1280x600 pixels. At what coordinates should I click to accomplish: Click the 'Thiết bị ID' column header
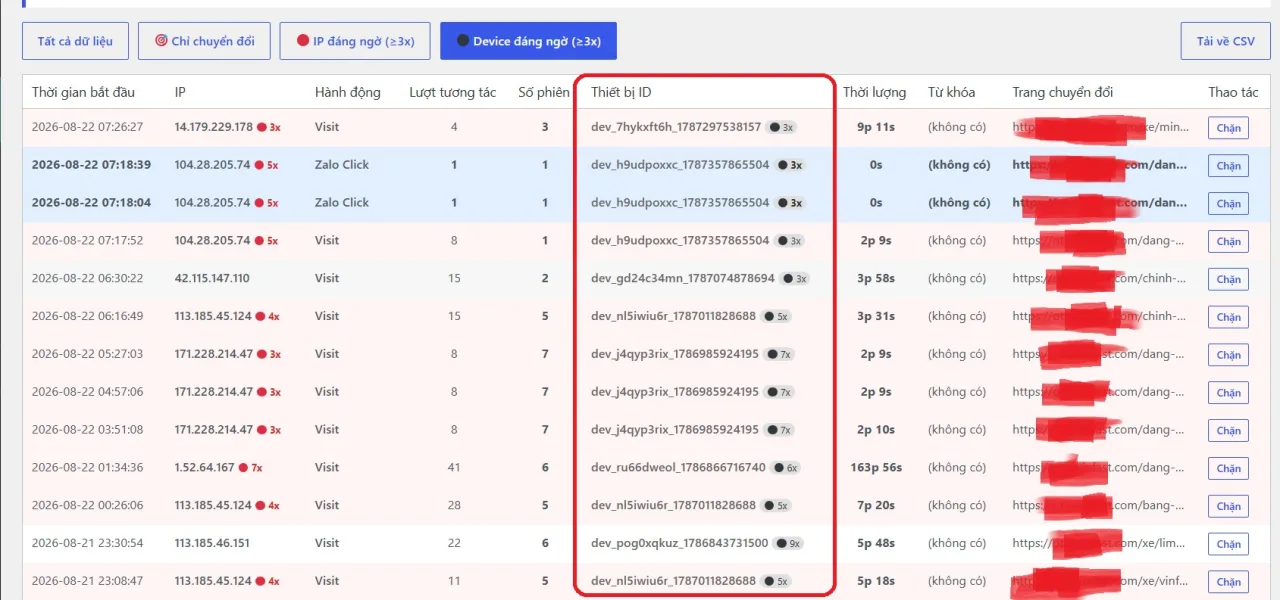(621, 92)
